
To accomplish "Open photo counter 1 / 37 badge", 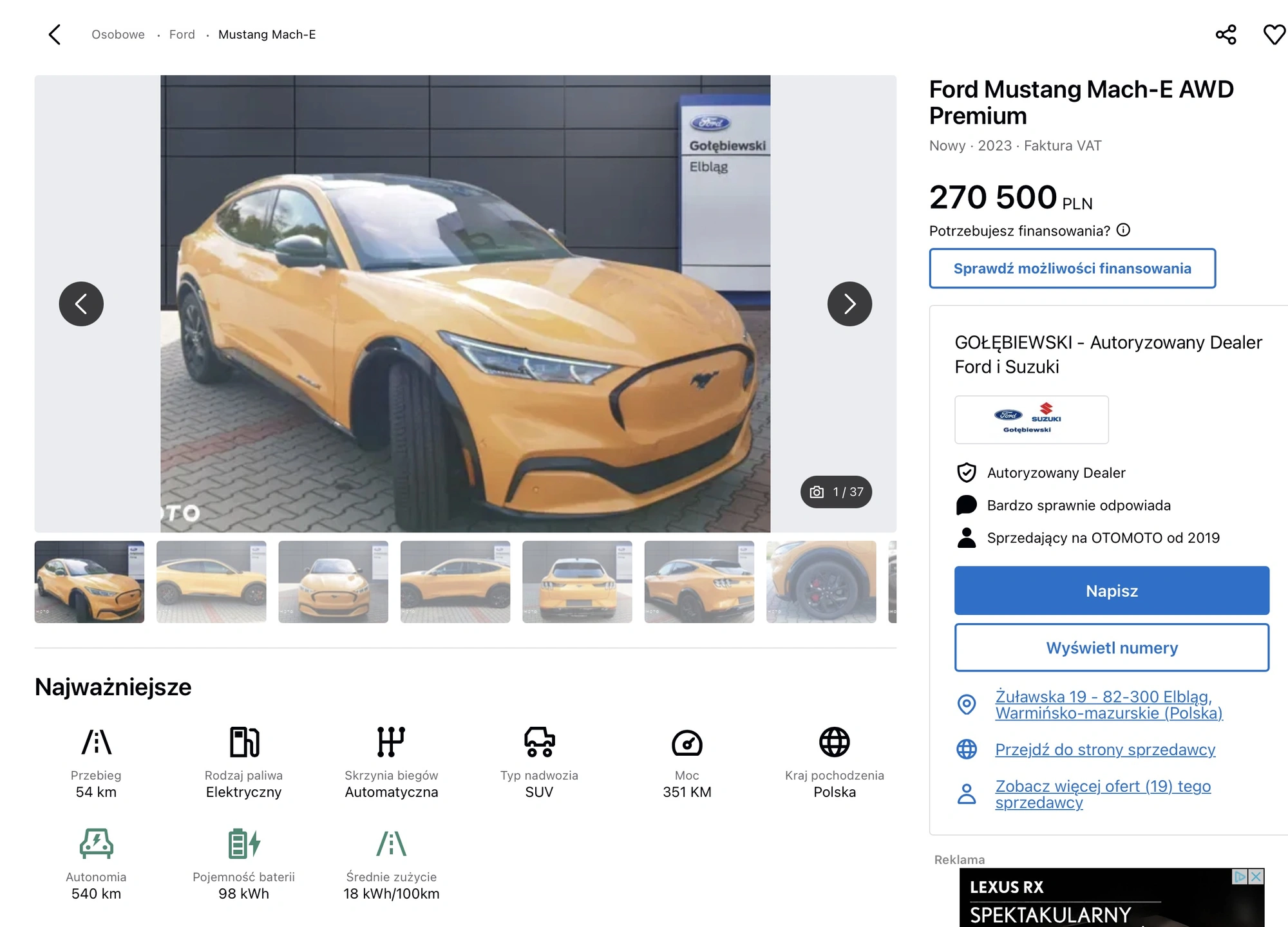I will 836,492.
